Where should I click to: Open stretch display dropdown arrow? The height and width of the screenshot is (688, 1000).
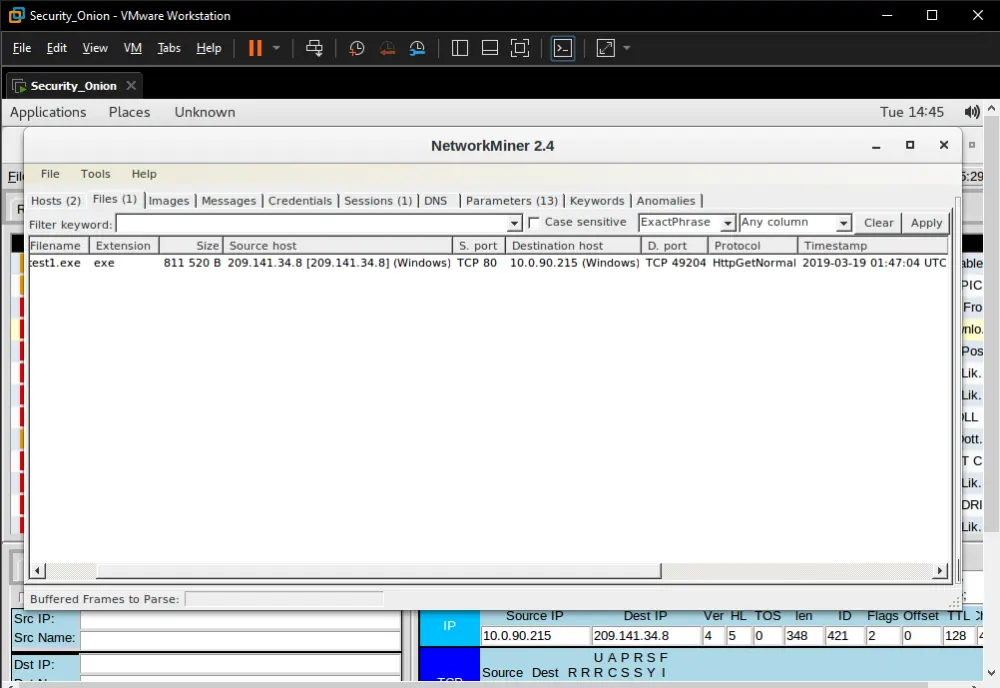click(x=626, y=48)
